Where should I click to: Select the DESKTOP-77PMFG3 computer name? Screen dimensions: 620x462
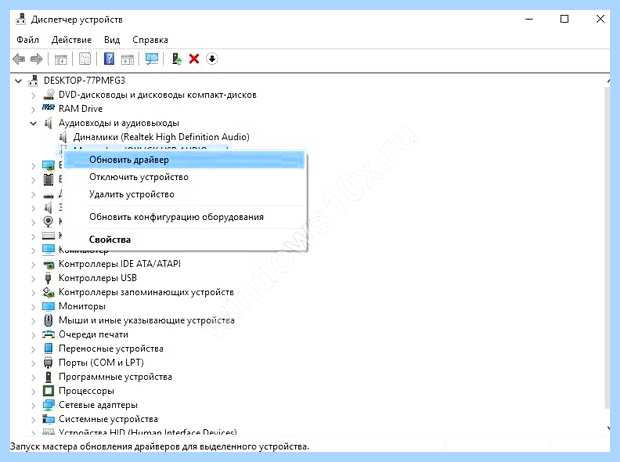click(84, 80)
